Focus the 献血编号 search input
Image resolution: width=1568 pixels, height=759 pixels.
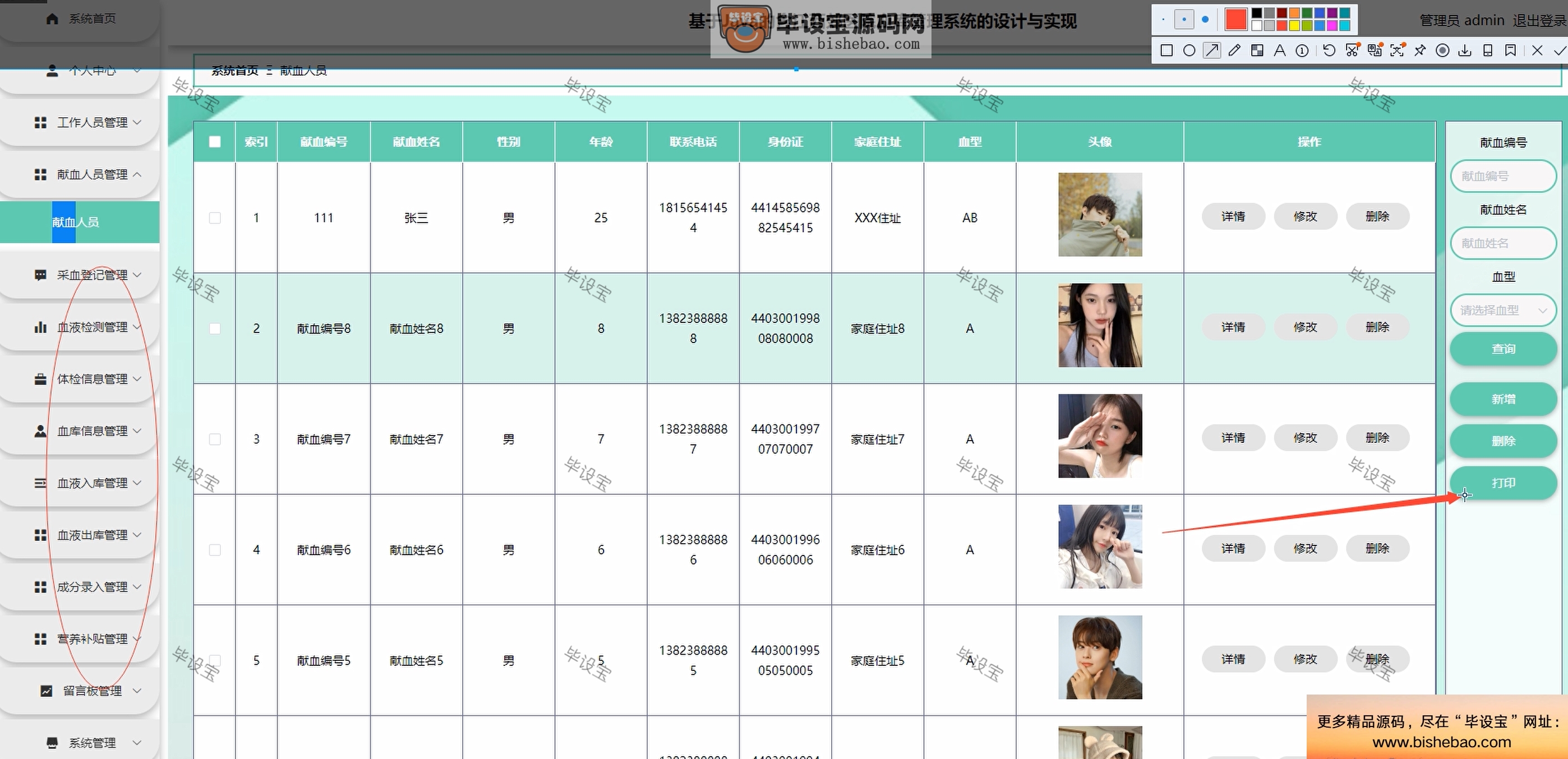pyautogui.click(x=1504, y=177)
